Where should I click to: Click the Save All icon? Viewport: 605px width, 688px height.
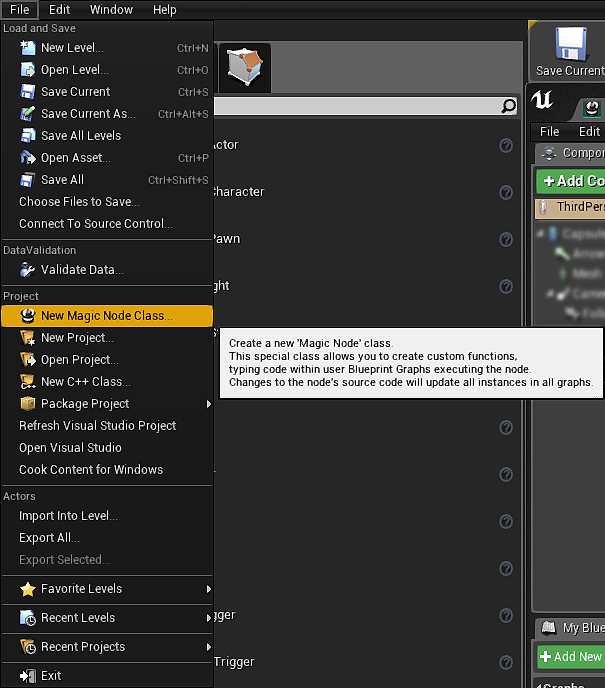coord(28,179)
